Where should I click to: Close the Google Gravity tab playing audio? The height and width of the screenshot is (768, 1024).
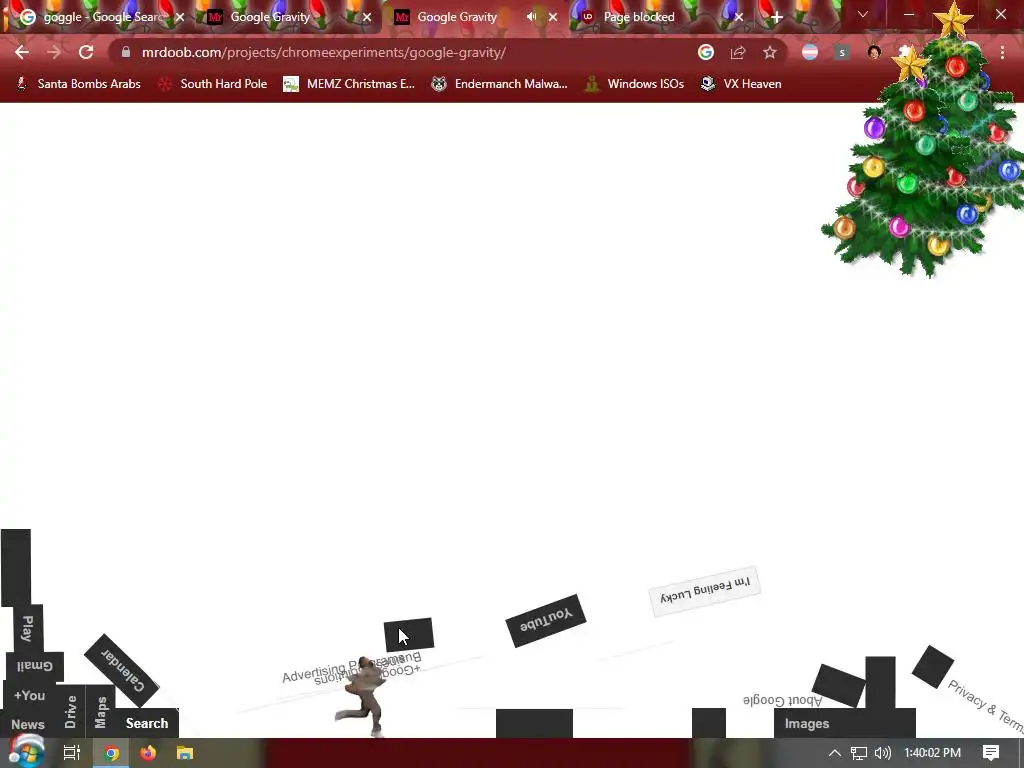click(x=553, y=18)
